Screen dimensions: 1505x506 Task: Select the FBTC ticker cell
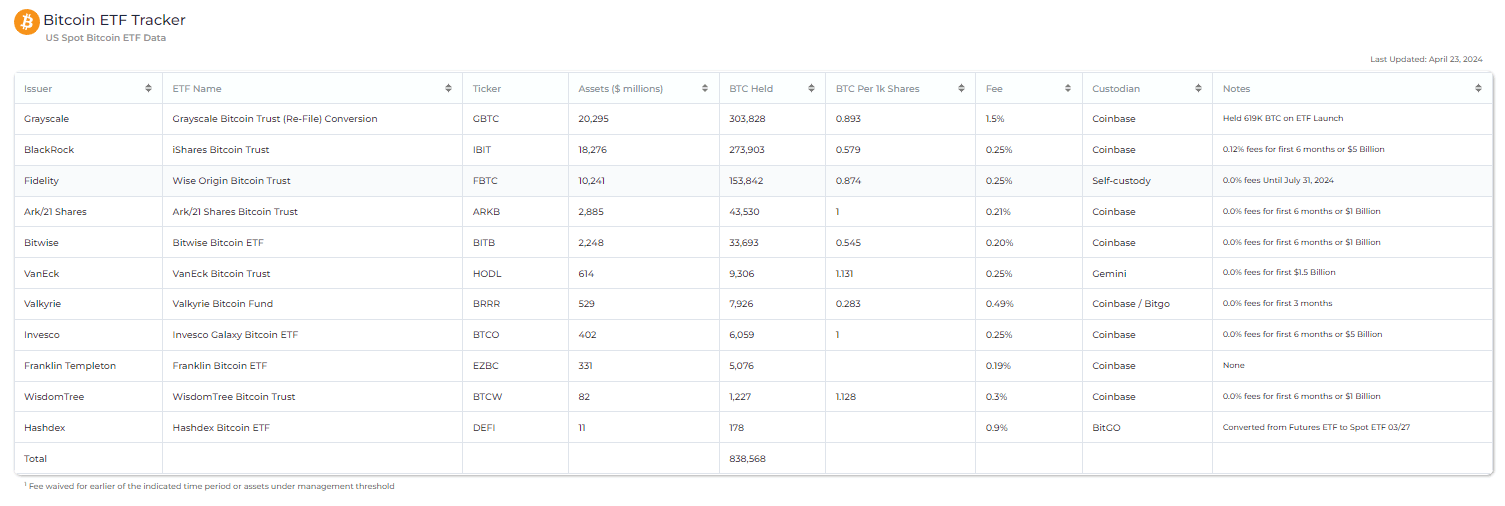coord(485,181)
